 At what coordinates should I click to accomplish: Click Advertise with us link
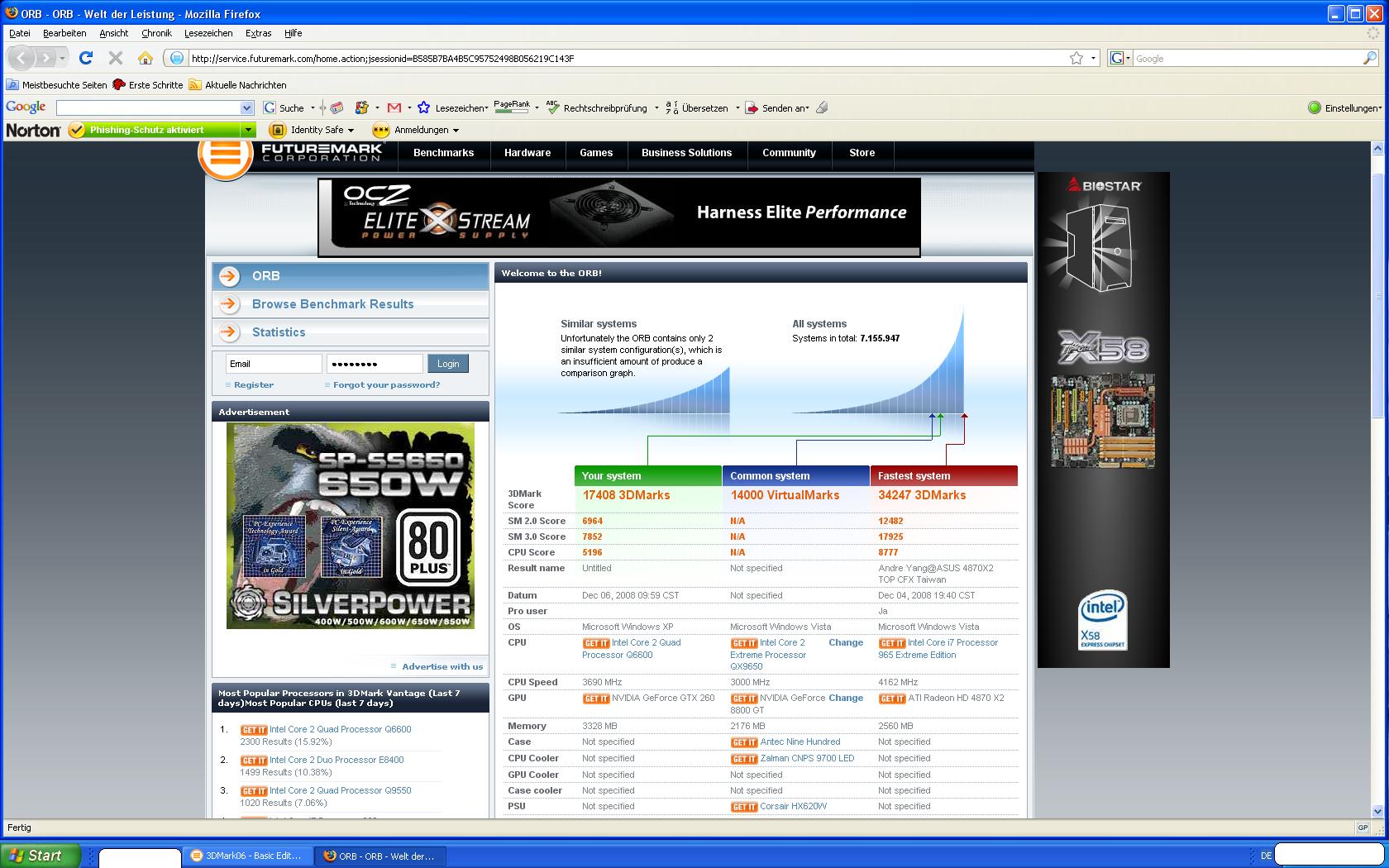coord(442,666)
